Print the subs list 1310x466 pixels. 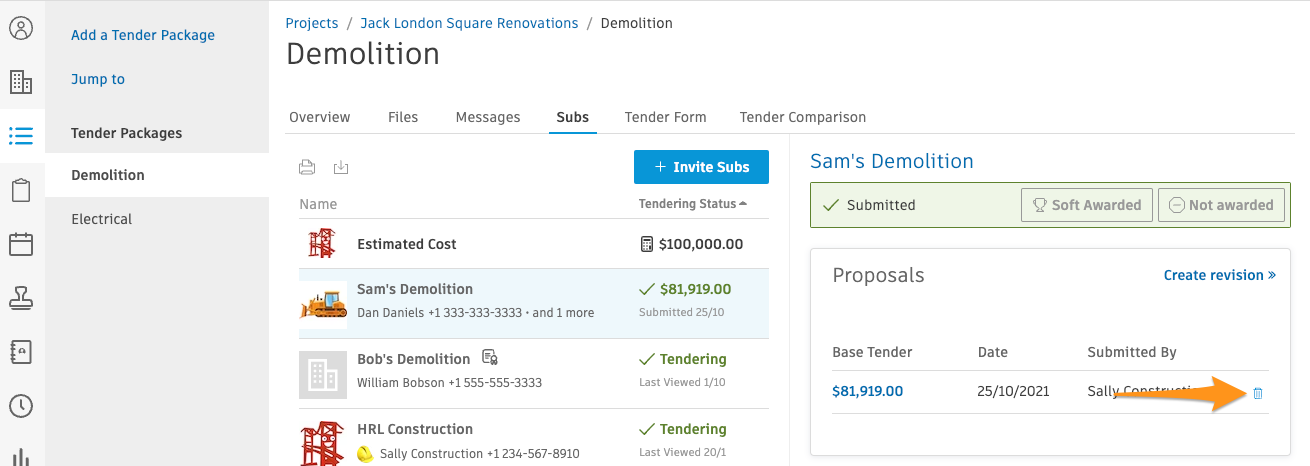(308, 167)
